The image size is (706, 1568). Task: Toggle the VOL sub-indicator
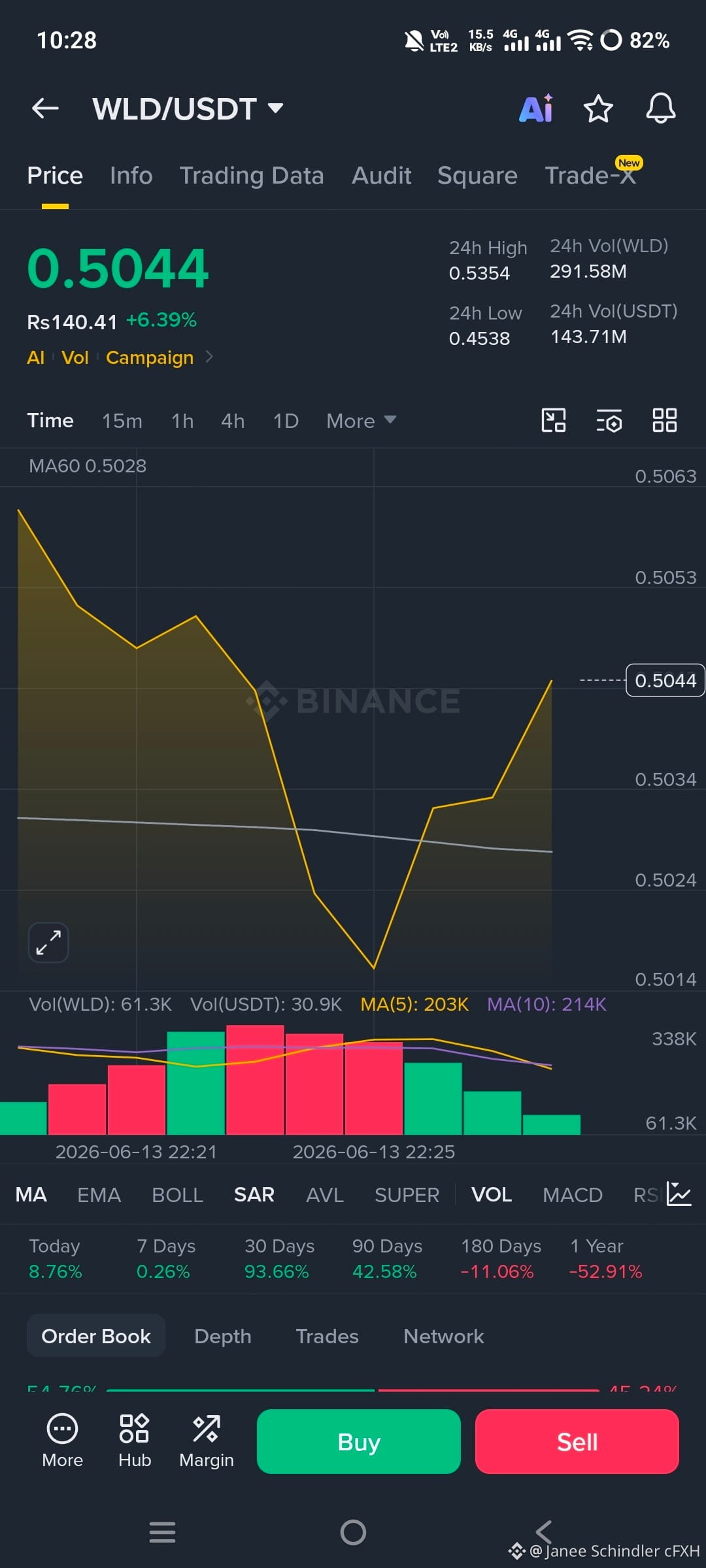coord(492,1195)
